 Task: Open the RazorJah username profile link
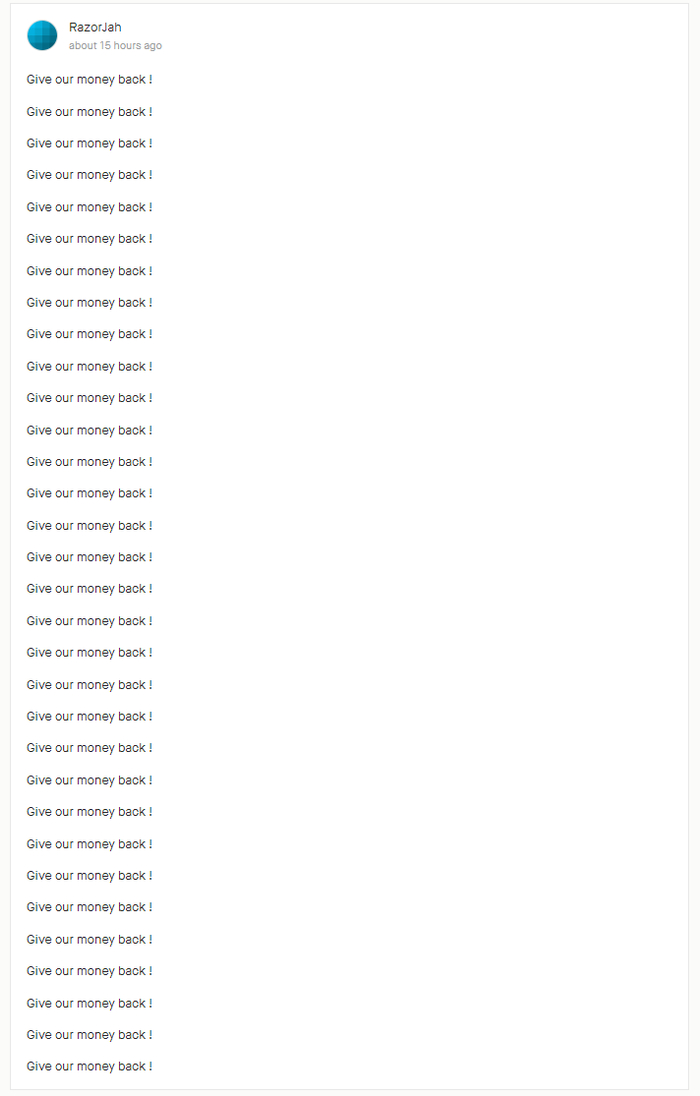tap(95, 27)
